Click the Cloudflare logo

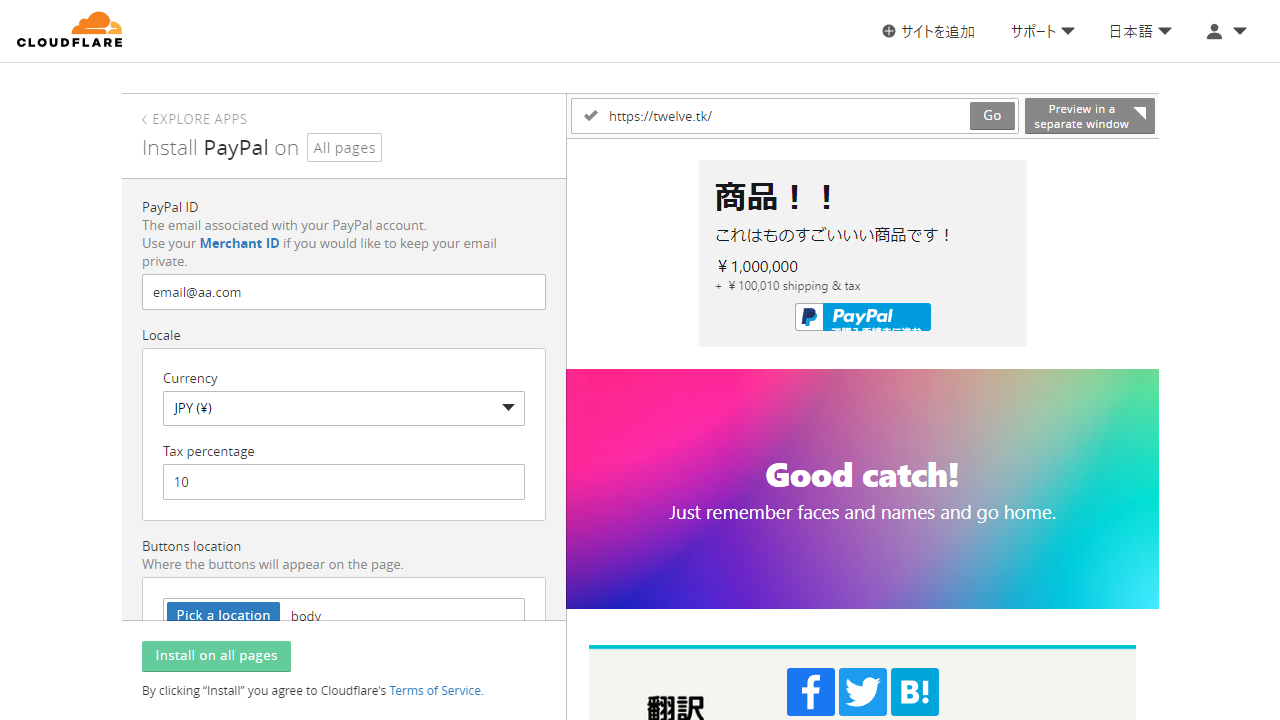pos(70,30)
